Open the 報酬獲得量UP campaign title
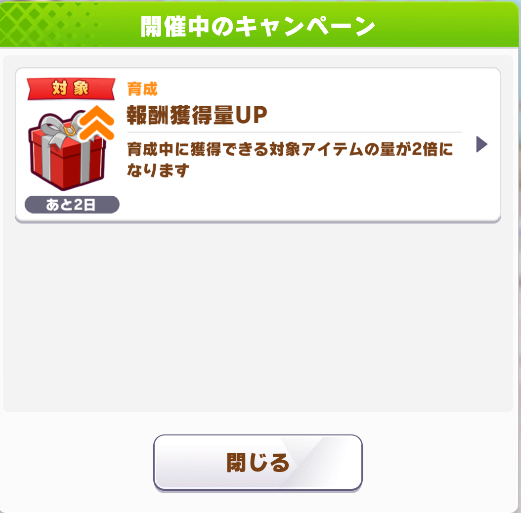Viewport: 521px width, 513px height. tap(197, 115)
